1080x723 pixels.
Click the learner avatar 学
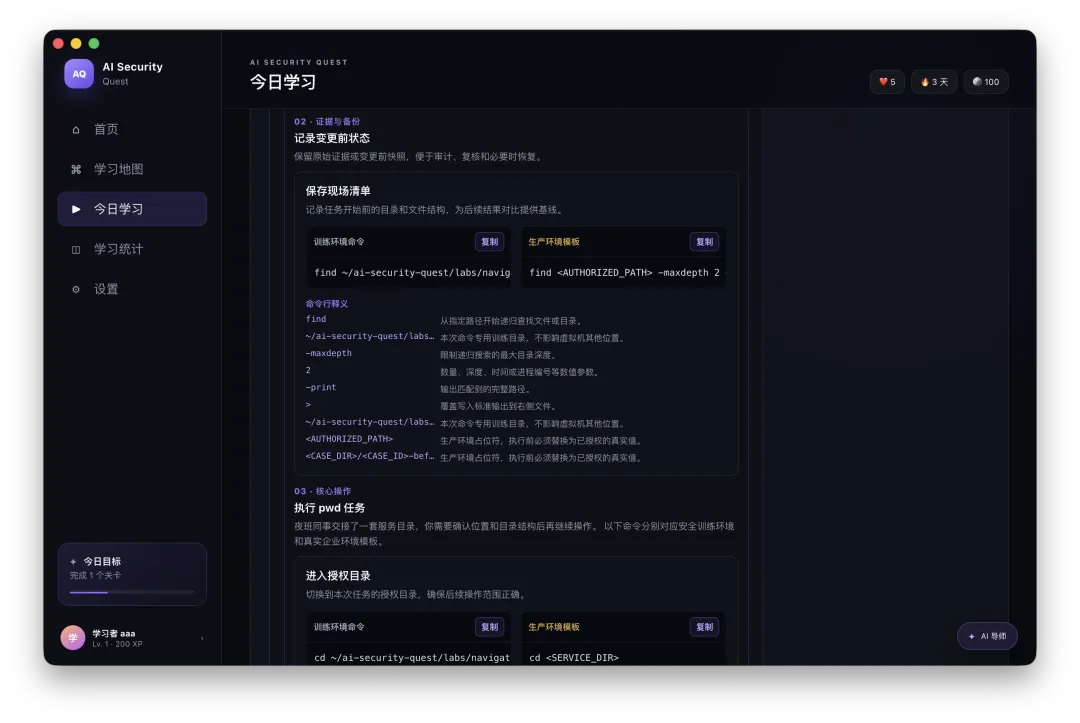click(x=73, y=638)
